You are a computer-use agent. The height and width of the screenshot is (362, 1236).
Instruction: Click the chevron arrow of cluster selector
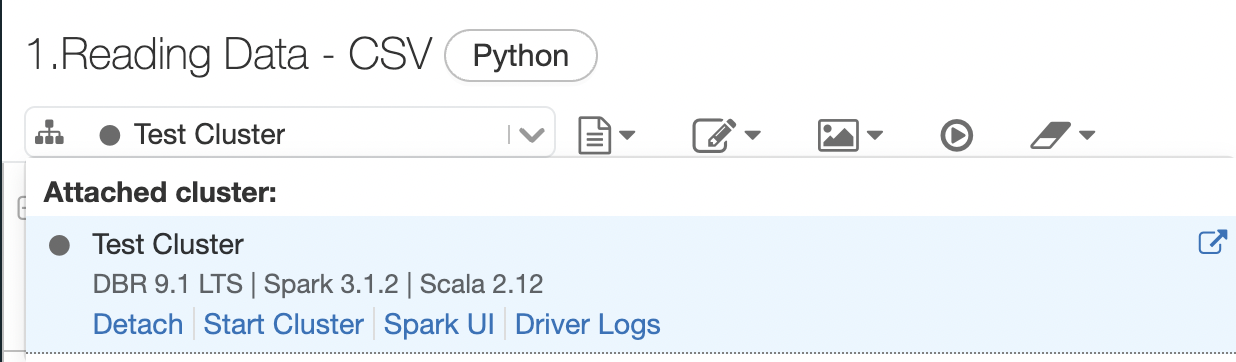[532, 134]
